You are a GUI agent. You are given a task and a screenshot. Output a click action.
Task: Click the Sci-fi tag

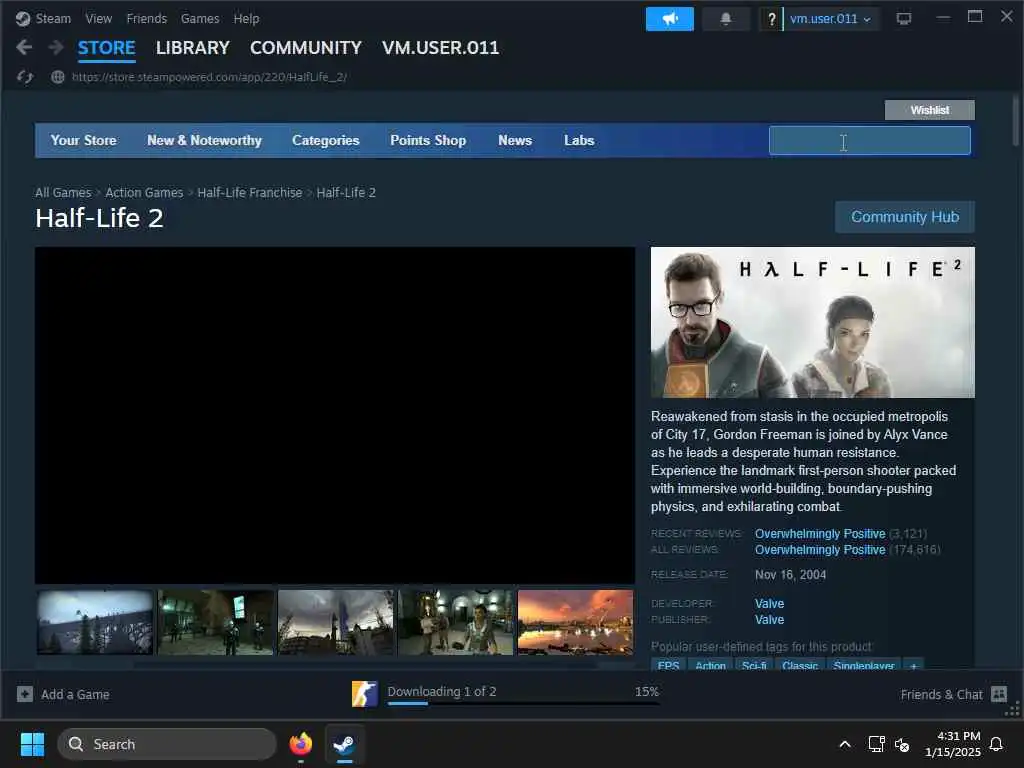click(754, 664)
